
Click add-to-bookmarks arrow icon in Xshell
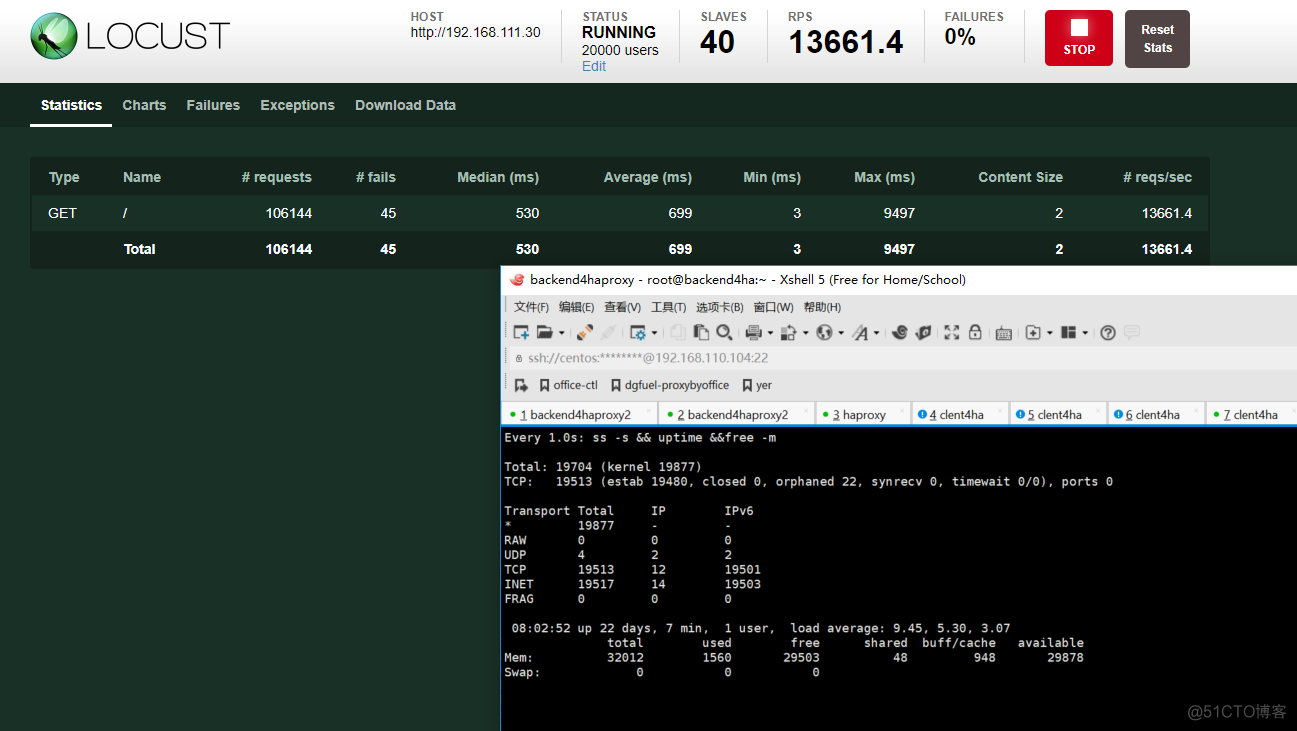click(521, 385)
